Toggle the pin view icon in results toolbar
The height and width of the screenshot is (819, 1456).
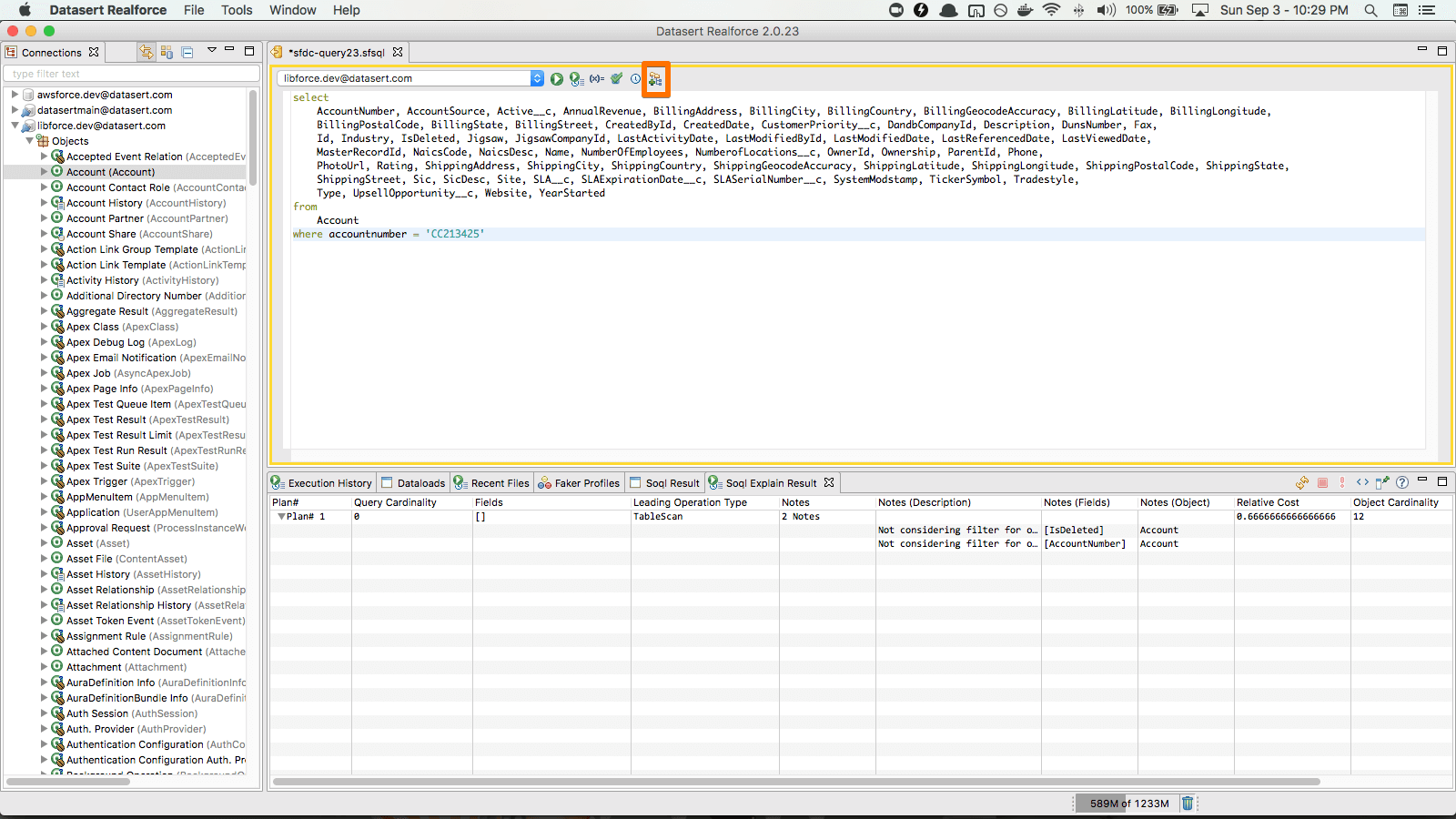(x=1382, y=483)
